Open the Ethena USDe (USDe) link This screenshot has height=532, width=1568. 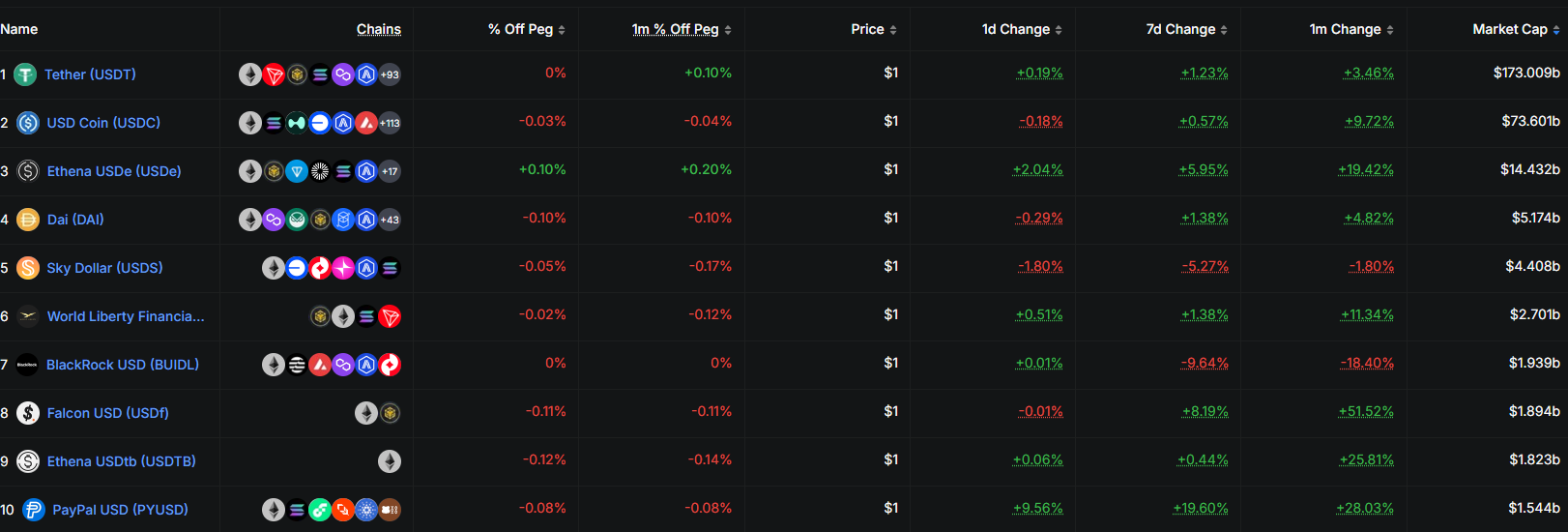(114, 171)
